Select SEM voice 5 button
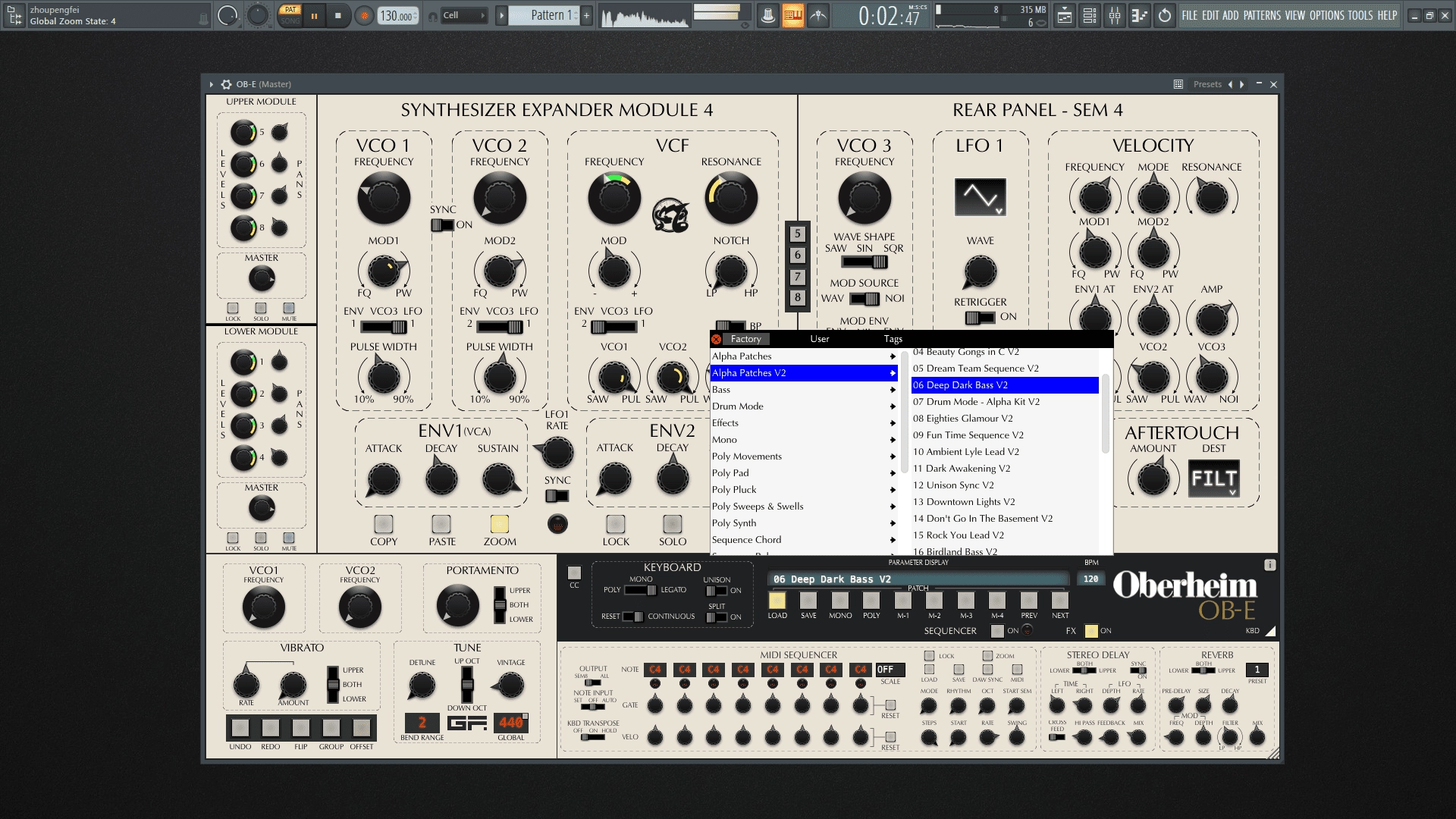The width and height of the screenshot is (1456, 819). [x=797, y=234]
